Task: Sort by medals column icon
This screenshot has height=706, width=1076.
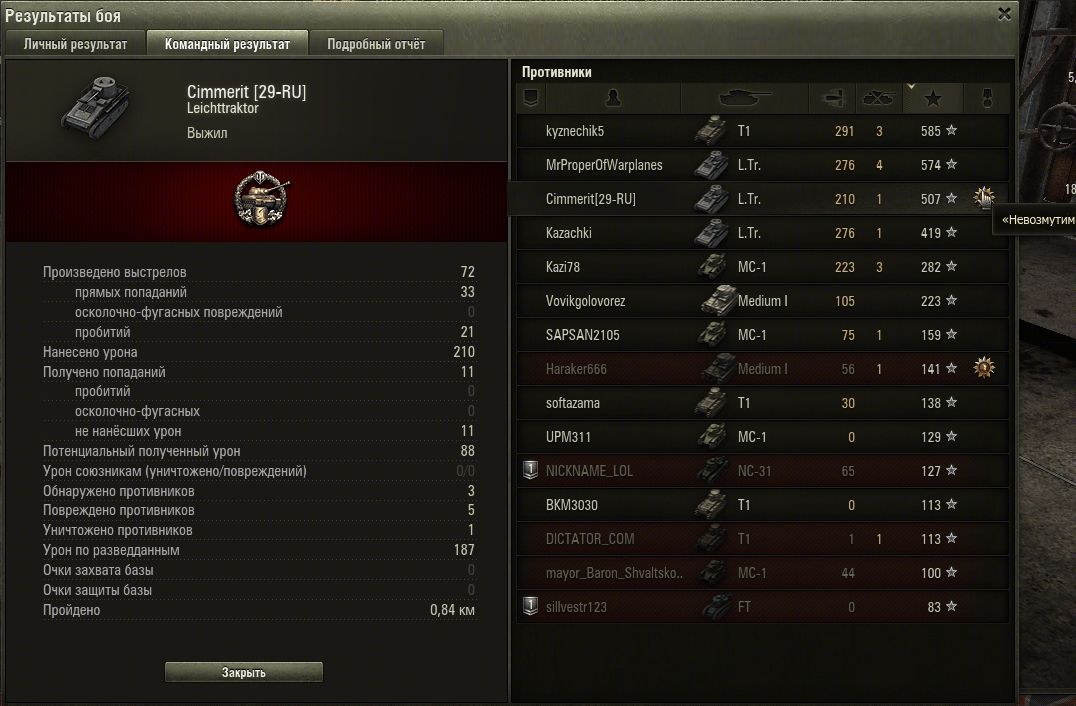Action: coord(987,98)
